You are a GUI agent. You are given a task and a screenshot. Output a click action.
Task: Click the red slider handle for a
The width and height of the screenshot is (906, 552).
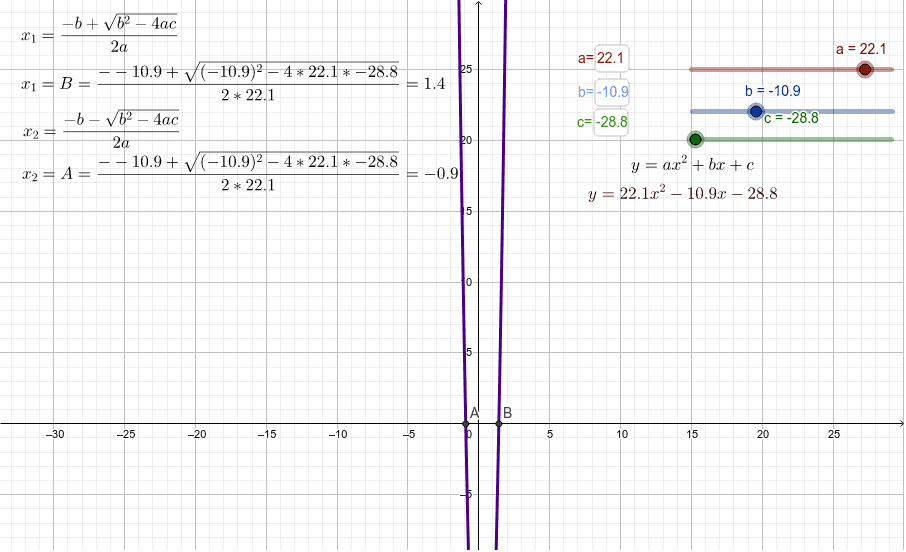point(864,69)
